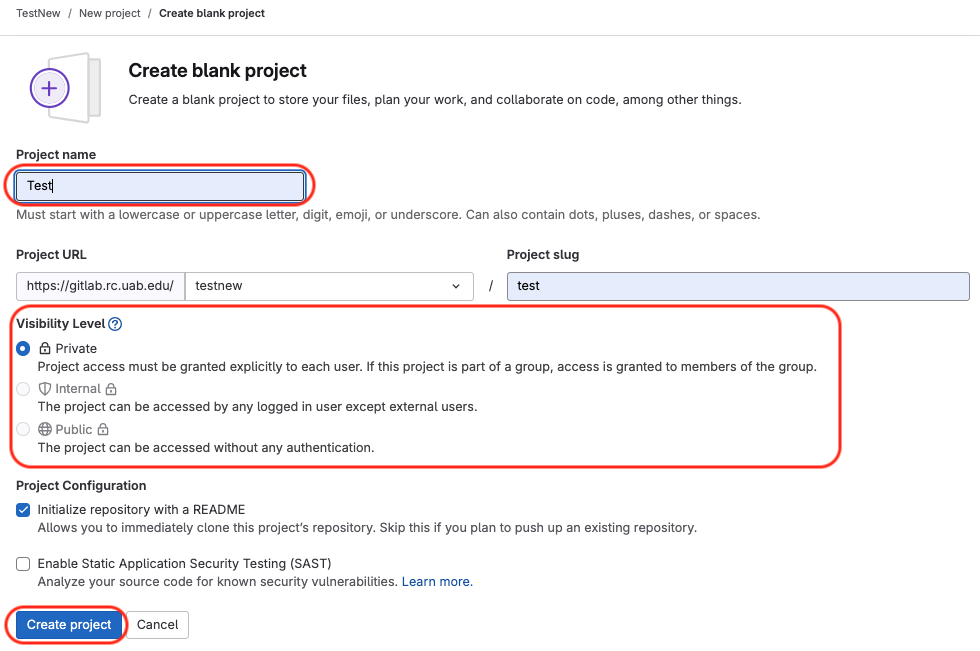The image size is (980, 651).
Task: Click the shield icon beside Internal
Action: [x=45, y=389]
